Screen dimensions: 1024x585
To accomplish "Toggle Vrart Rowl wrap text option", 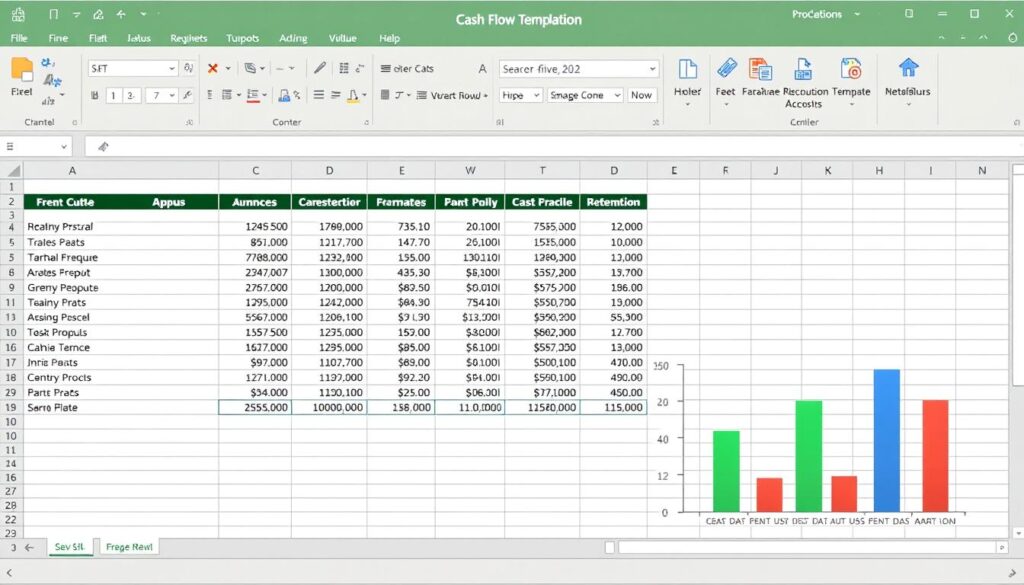I will (456, 94).
